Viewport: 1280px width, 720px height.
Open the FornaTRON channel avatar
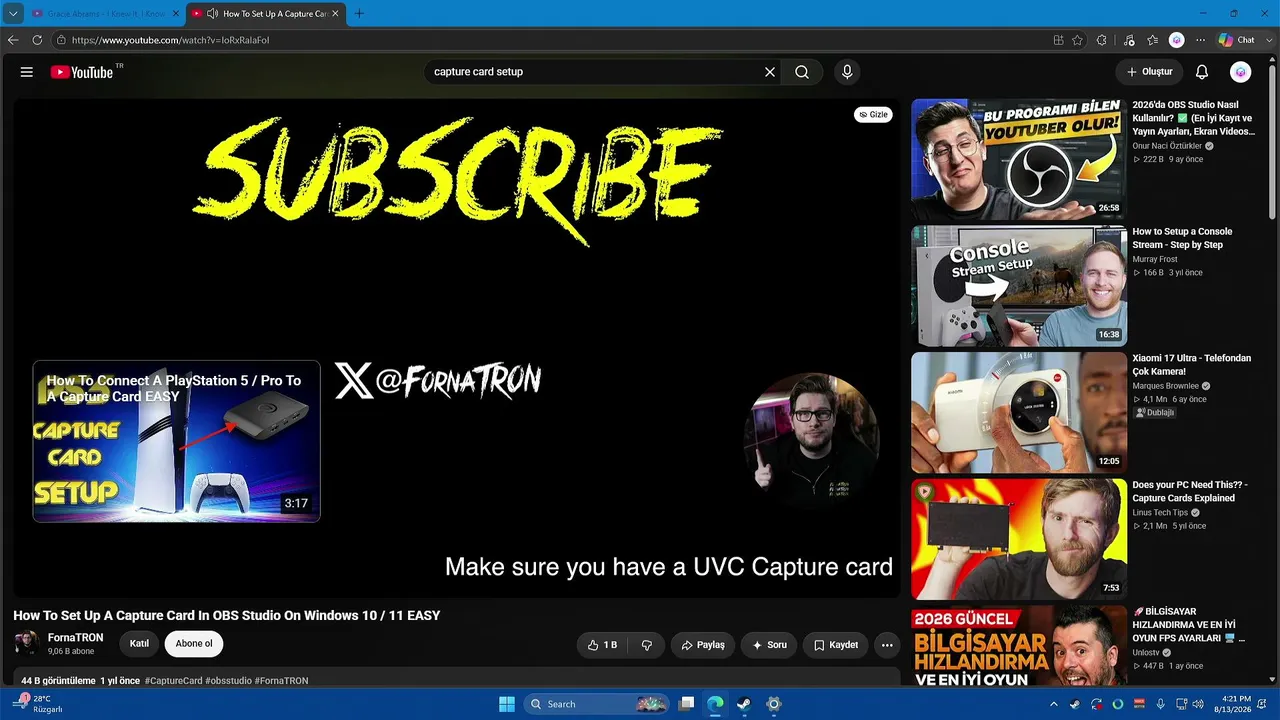click(x=27, y=644)
